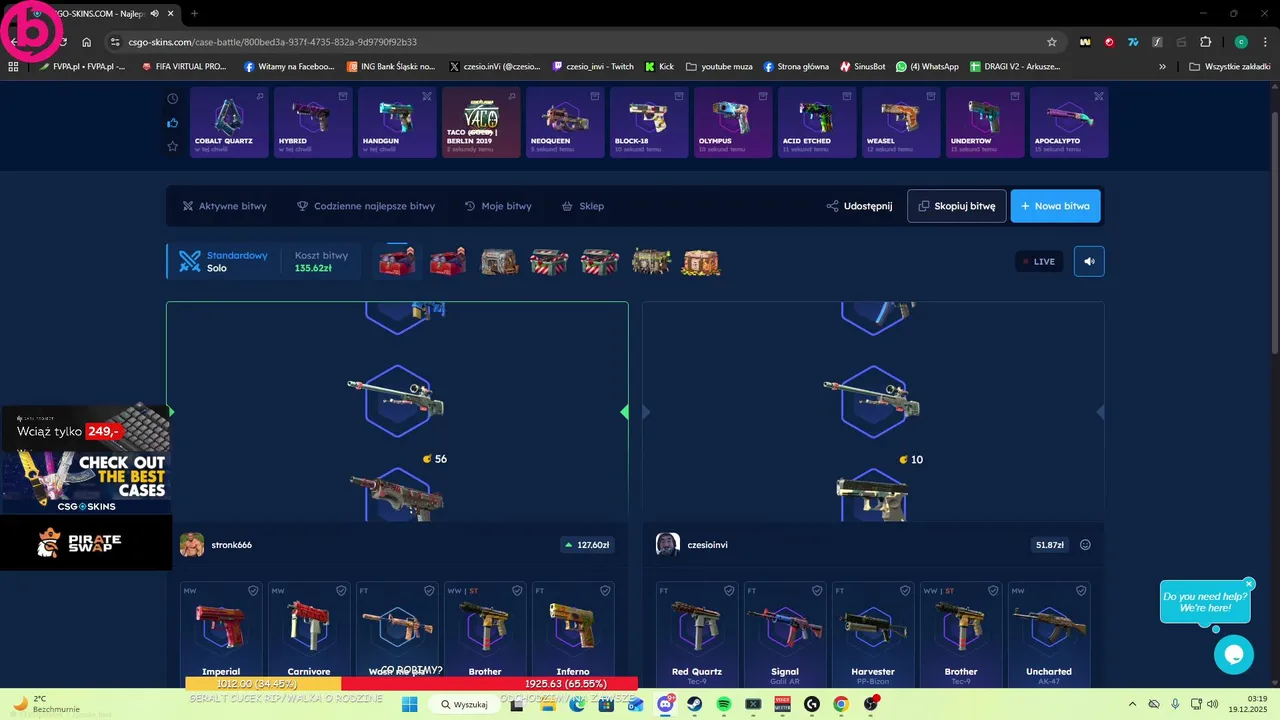Open the Uncharted AK-47 skin card
This screenshot has width=1280, height=720.
tap(1049, 634)
